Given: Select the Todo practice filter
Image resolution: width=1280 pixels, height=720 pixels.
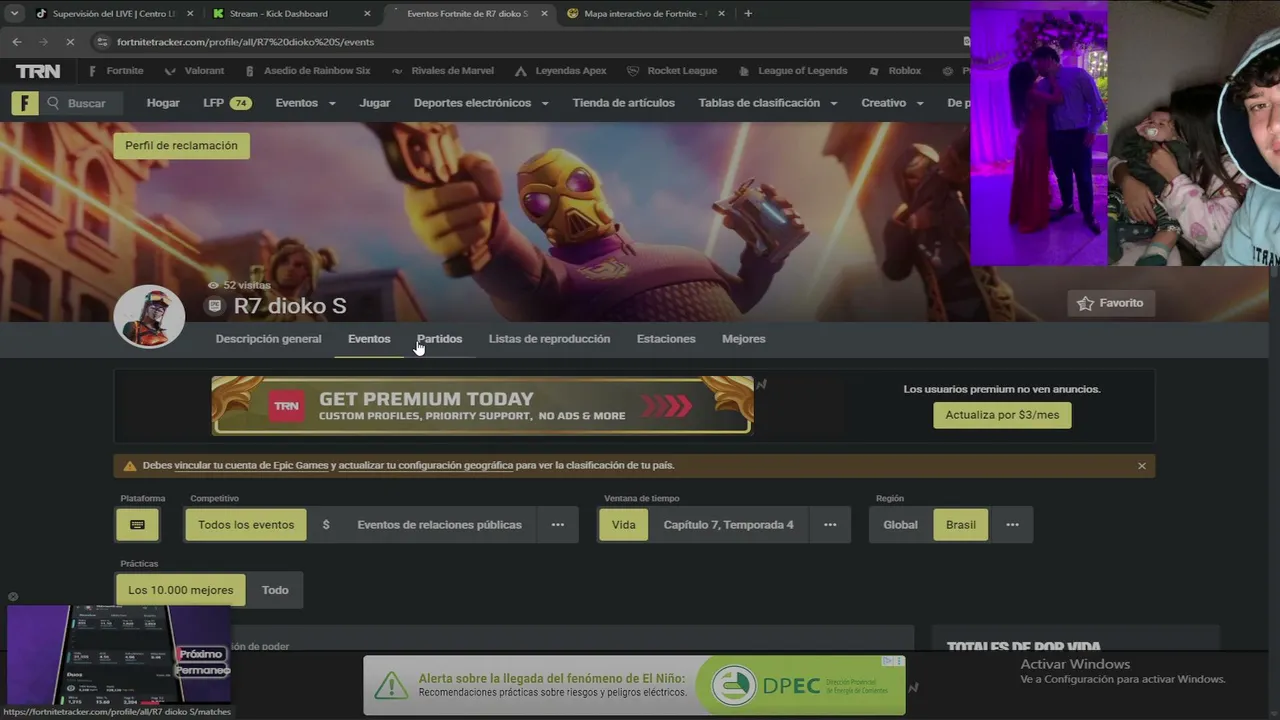Looking at the screenshot, I should coord(275,590).
